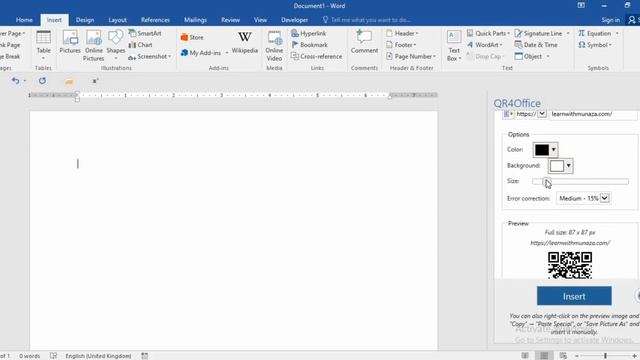Switch to Read Mode view in status bar

point(525,356)
